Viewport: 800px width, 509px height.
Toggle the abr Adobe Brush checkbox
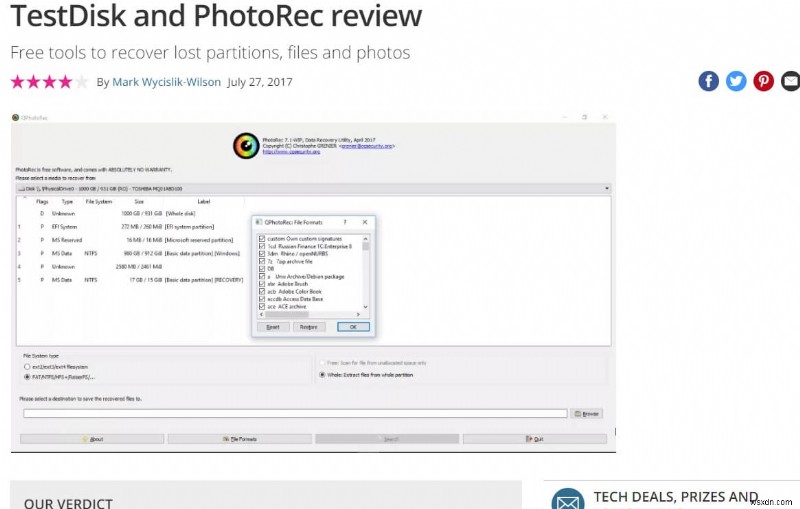click(x=262, y=284)
